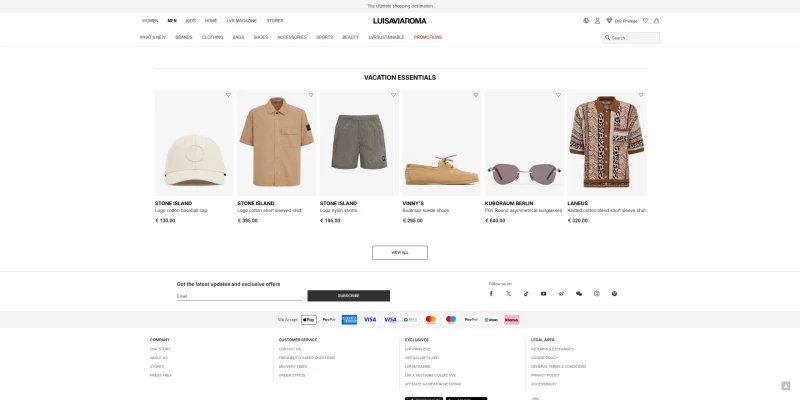The width and height of the screenshot is (800, 400).
Task: Click the Mastercard payment logo
Action: point(431,320)
